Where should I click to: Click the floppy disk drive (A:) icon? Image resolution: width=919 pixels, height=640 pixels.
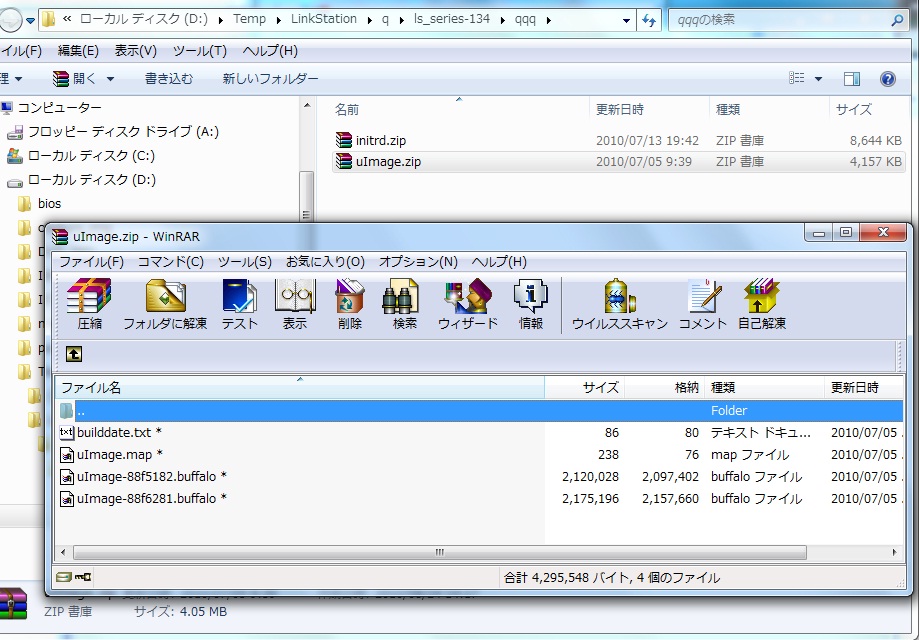click(15, 132)
